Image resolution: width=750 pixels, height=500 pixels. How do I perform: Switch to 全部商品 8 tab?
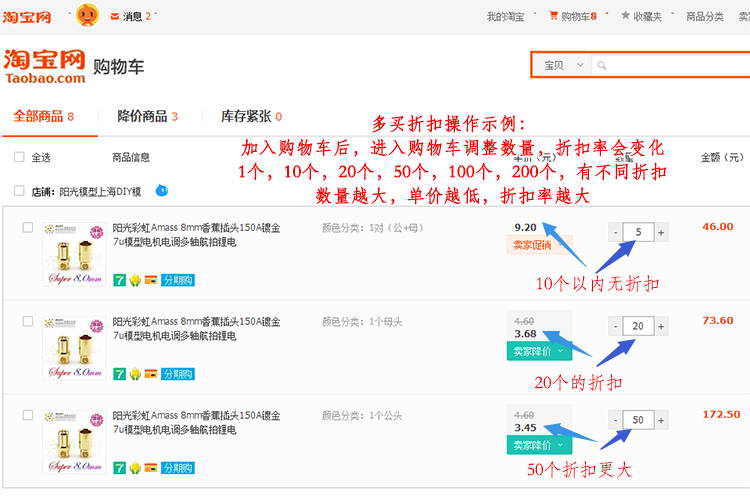(x=44, y=116)
